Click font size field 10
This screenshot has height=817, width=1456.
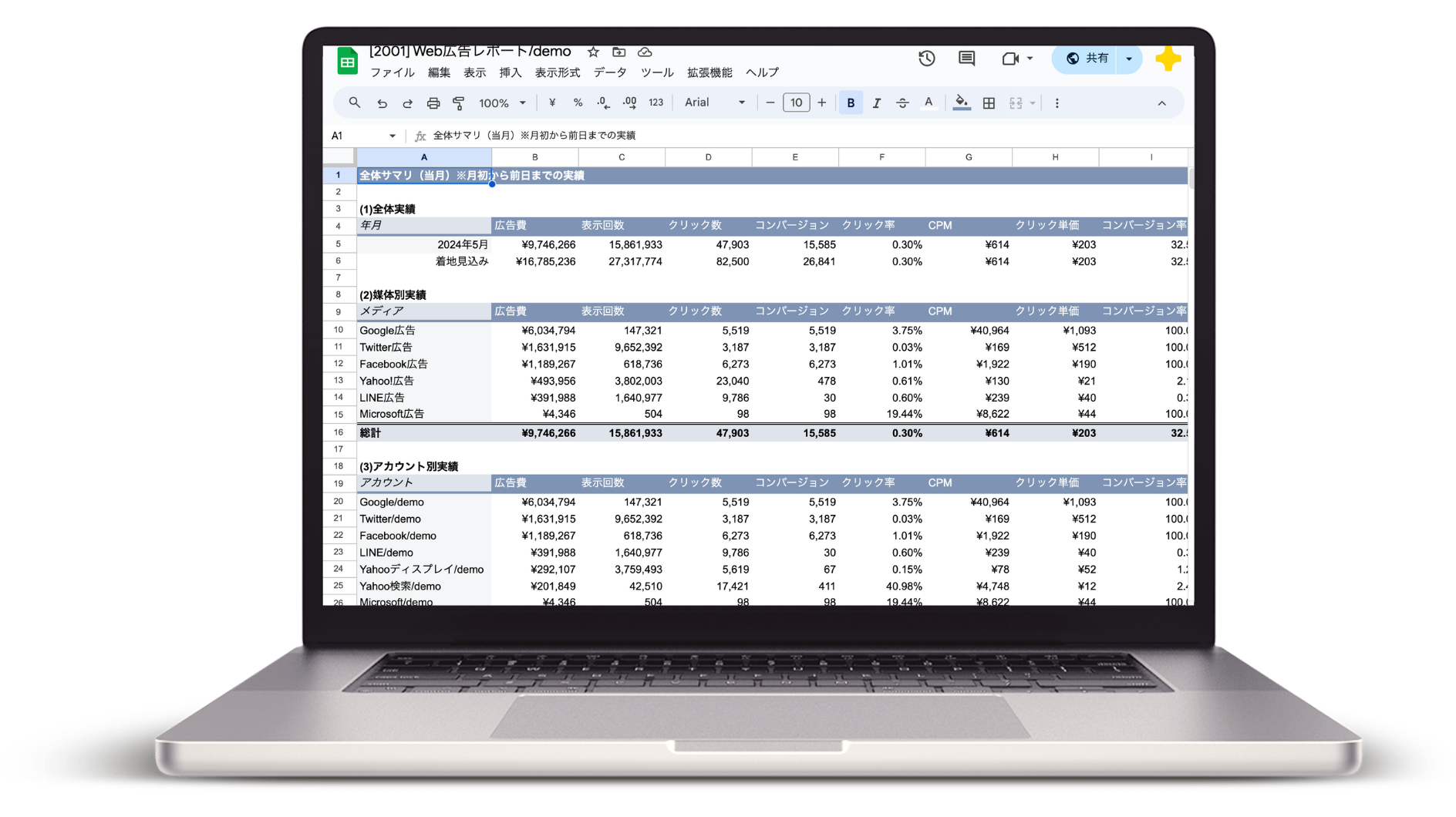(x=796, y=103)
